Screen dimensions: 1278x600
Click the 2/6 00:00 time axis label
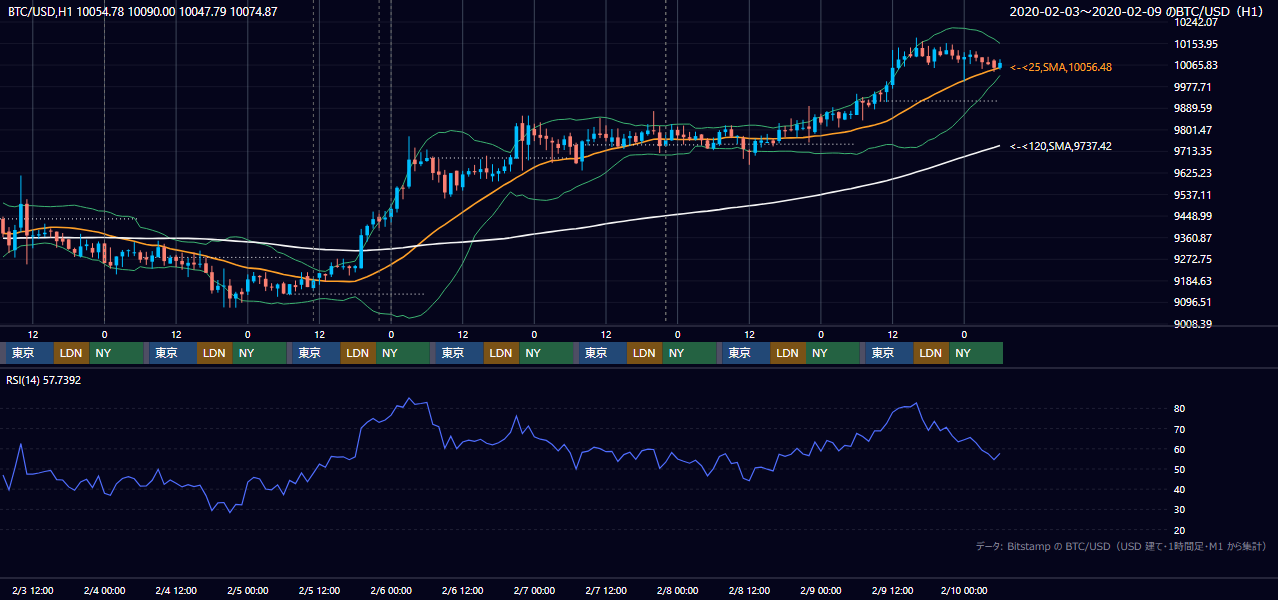tap(391, 590)
